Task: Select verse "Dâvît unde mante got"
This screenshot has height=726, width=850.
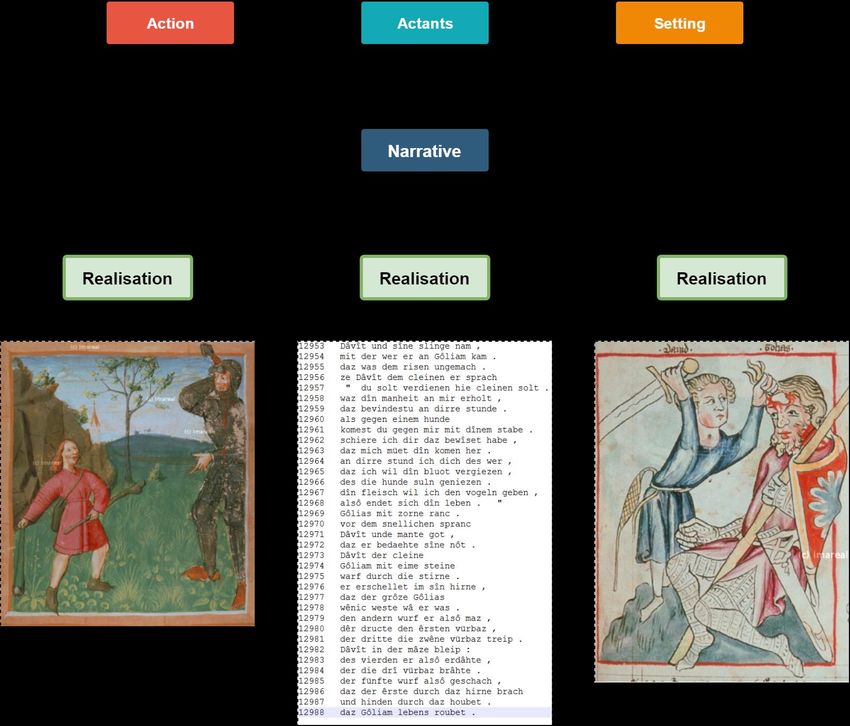Action: (x=397, y=534)
